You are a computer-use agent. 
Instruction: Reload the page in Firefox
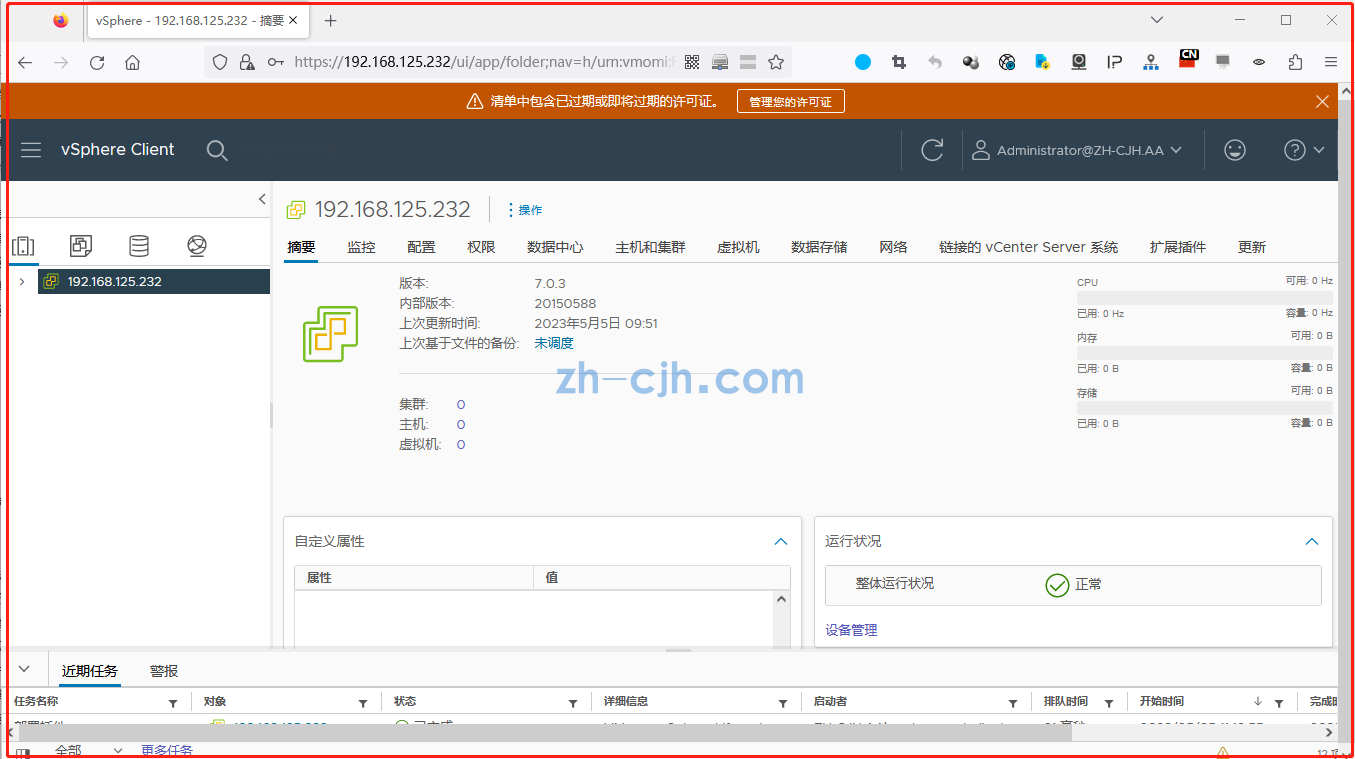[97, 62]
